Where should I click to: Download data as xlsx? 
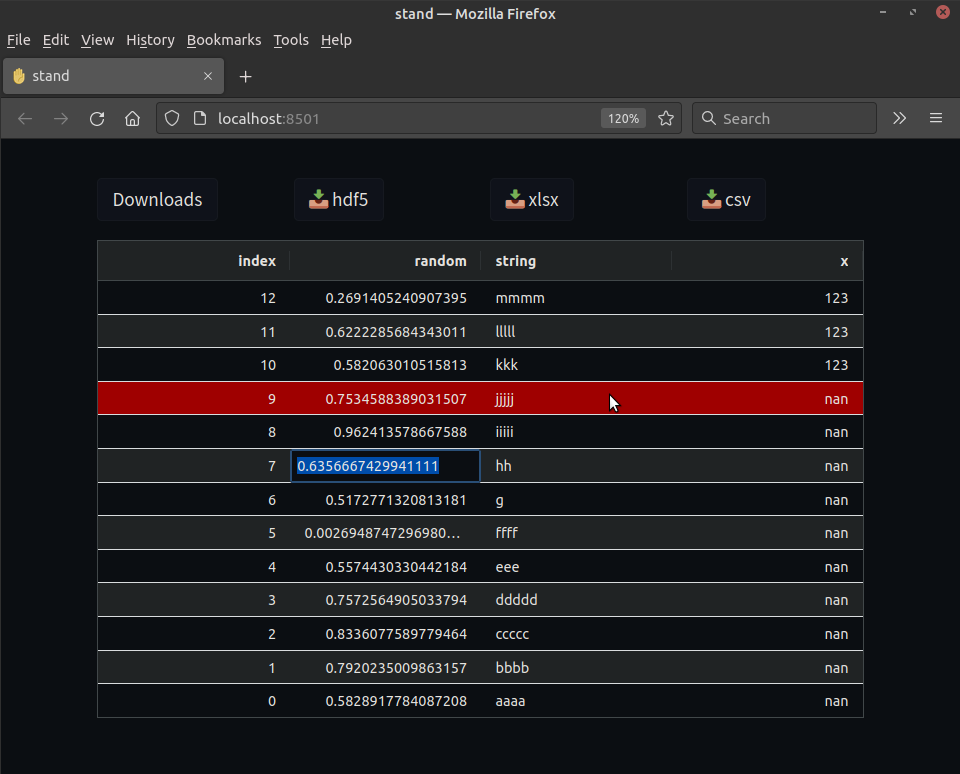point(531,200)
